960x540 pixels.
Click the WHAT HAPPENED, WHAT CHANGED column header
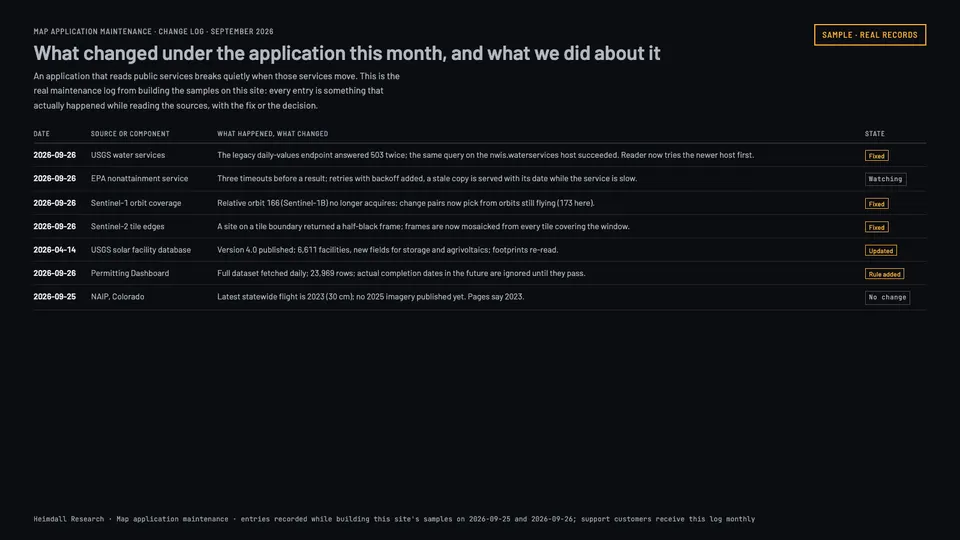272,133
